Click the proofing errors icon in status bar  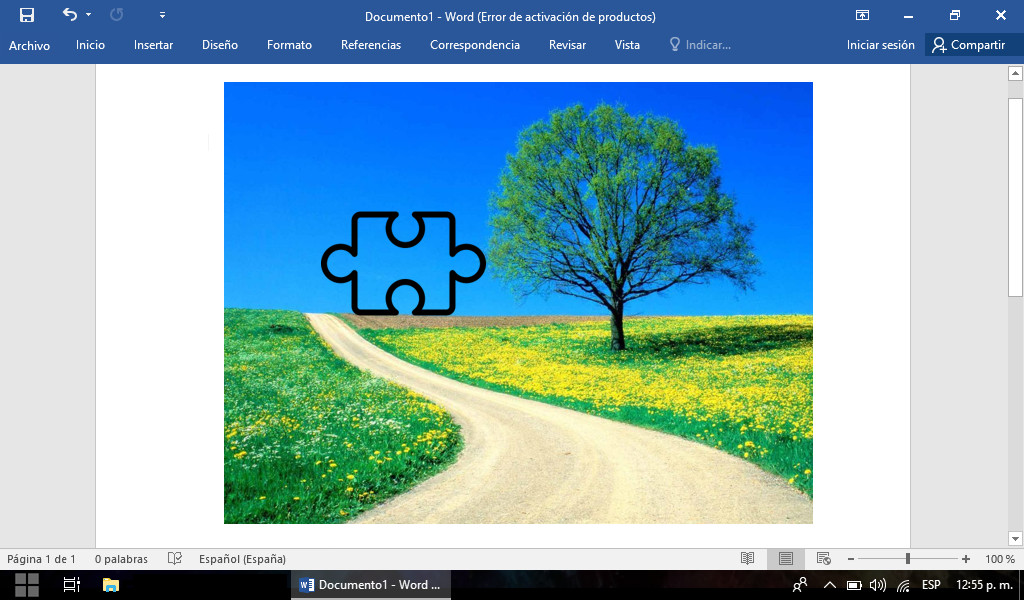point(175,558)
